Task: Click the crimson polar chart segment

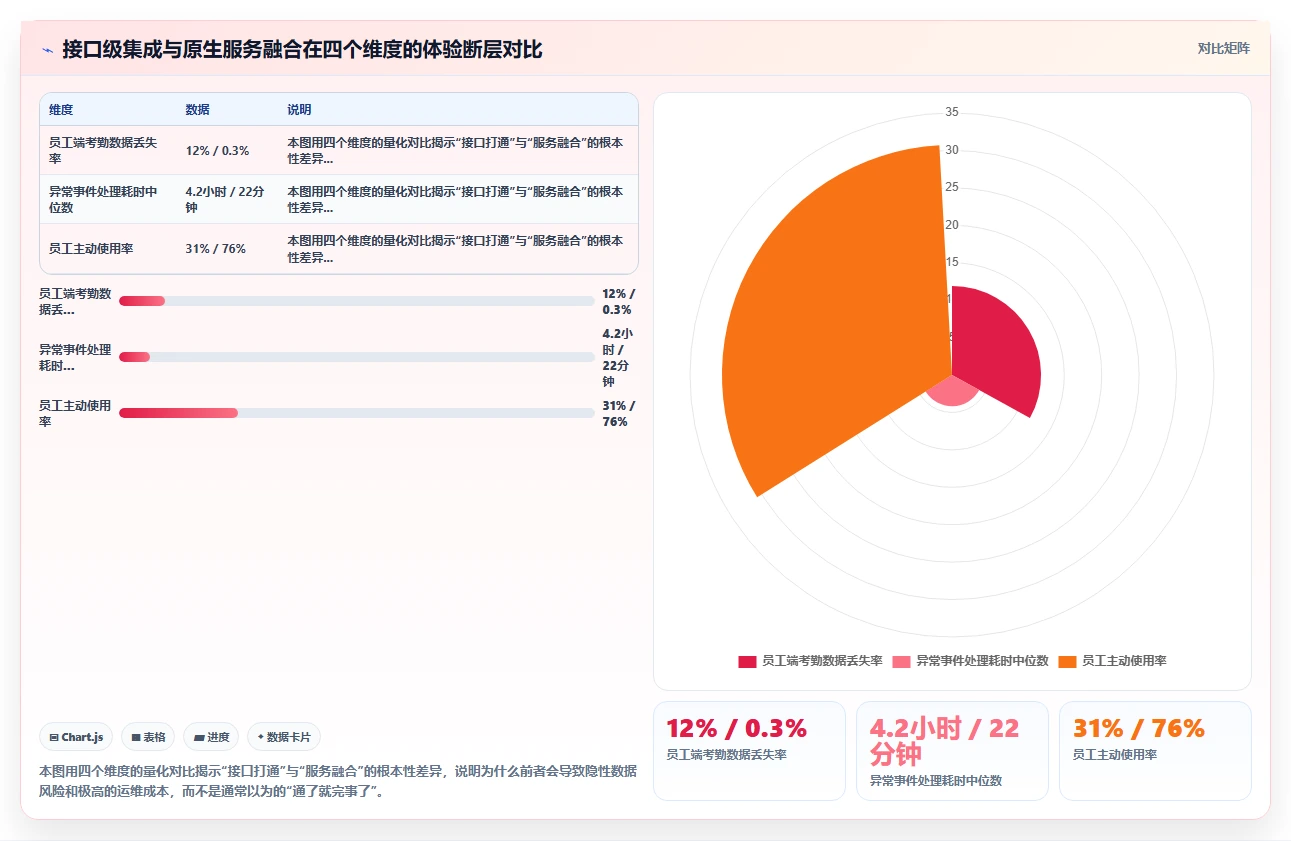Action: click(x=995, y=350)
